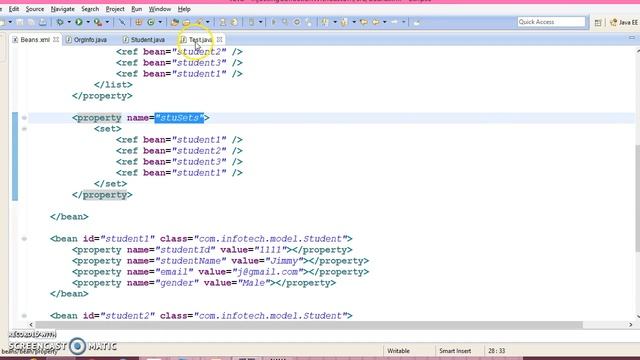Viewport: 640px width, 360px height.
Task: Click the New Java Package icon
Action: pyautogui.click(x=138, y=22)
